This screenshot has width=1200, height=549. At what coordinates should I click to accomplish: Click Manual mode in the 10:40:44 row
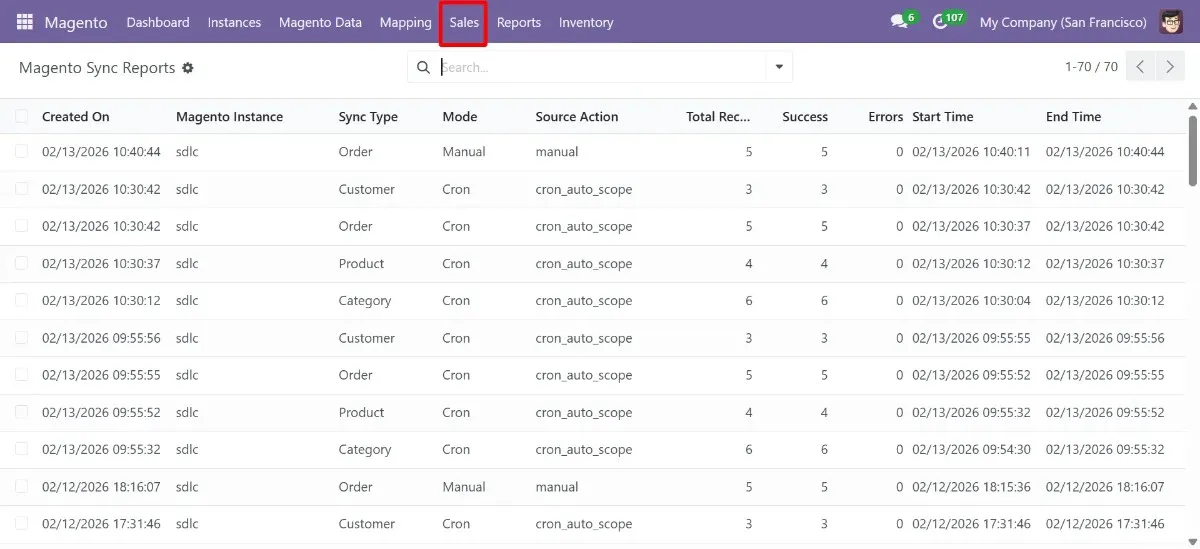coord(464,152)
